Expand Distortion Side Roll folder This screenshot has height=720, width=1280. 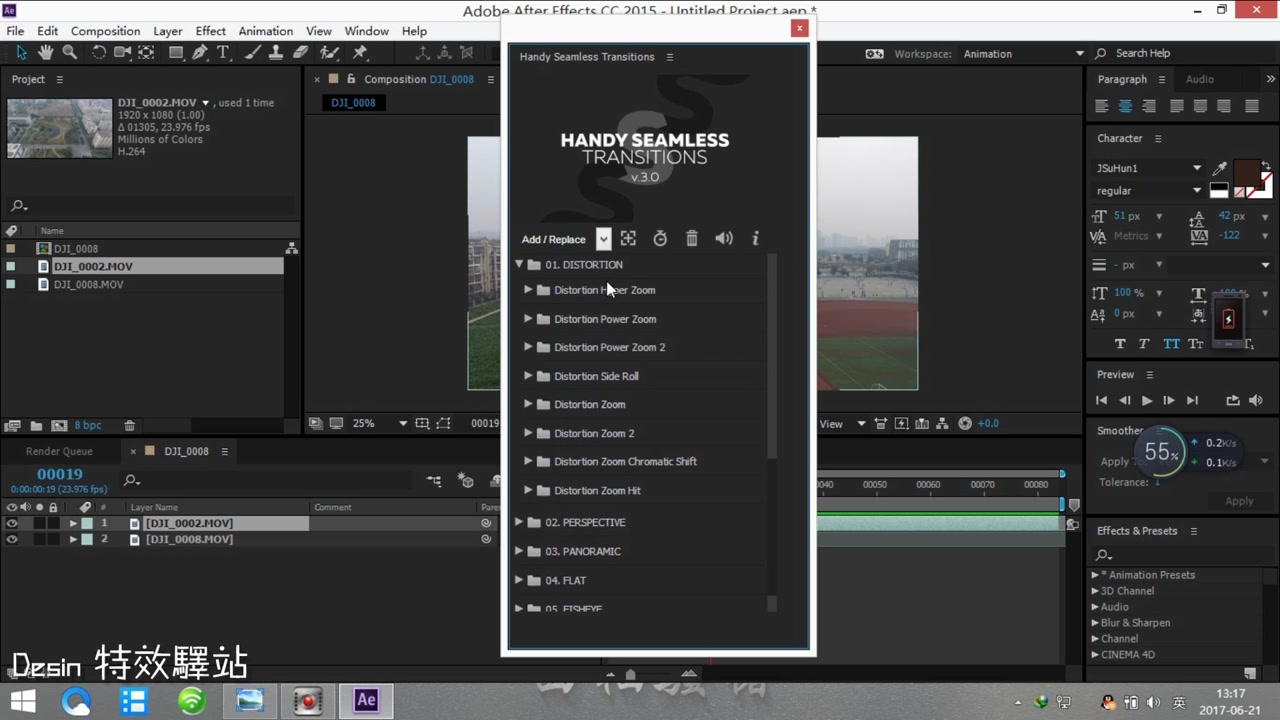click(528, 376)
